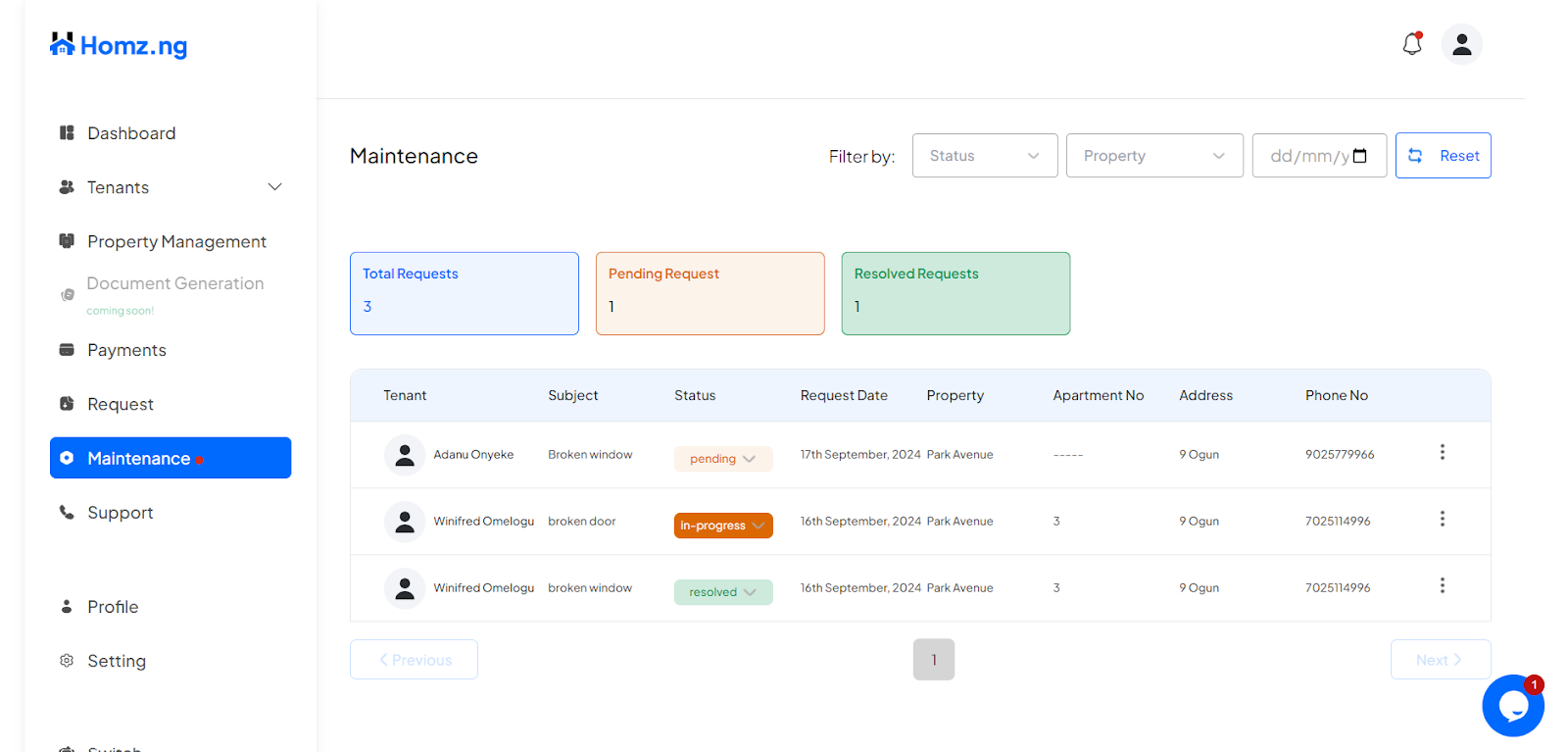Screen dimensions: 1568x752
Task: Click the Reset refresh arrows icon
Action: tap(1415, 156)
